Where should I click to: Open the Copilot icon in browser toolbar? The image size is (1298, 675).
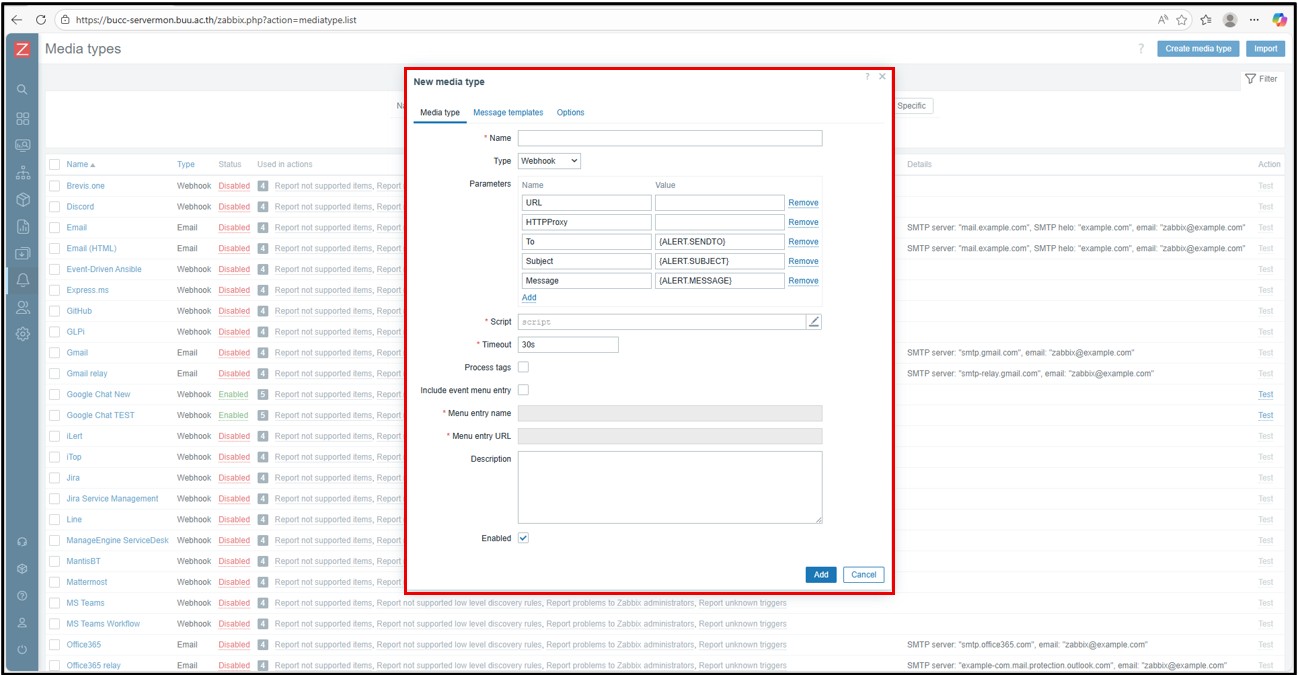pyautogui.click(x=1279, y=19)
